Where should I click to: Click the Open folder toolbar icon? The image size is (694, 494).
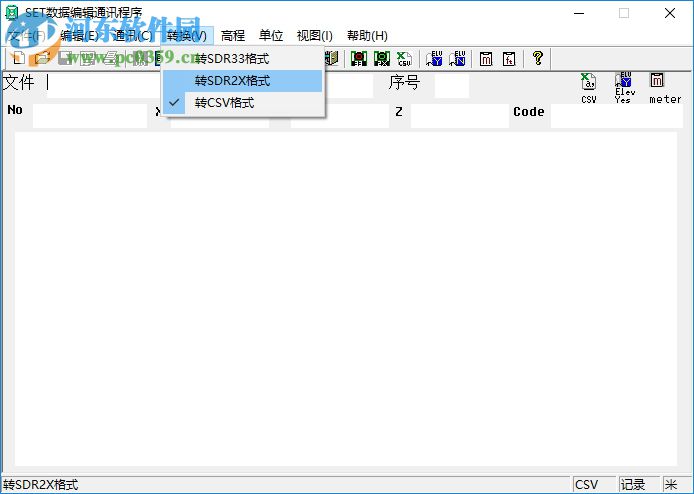click(42, 58)
